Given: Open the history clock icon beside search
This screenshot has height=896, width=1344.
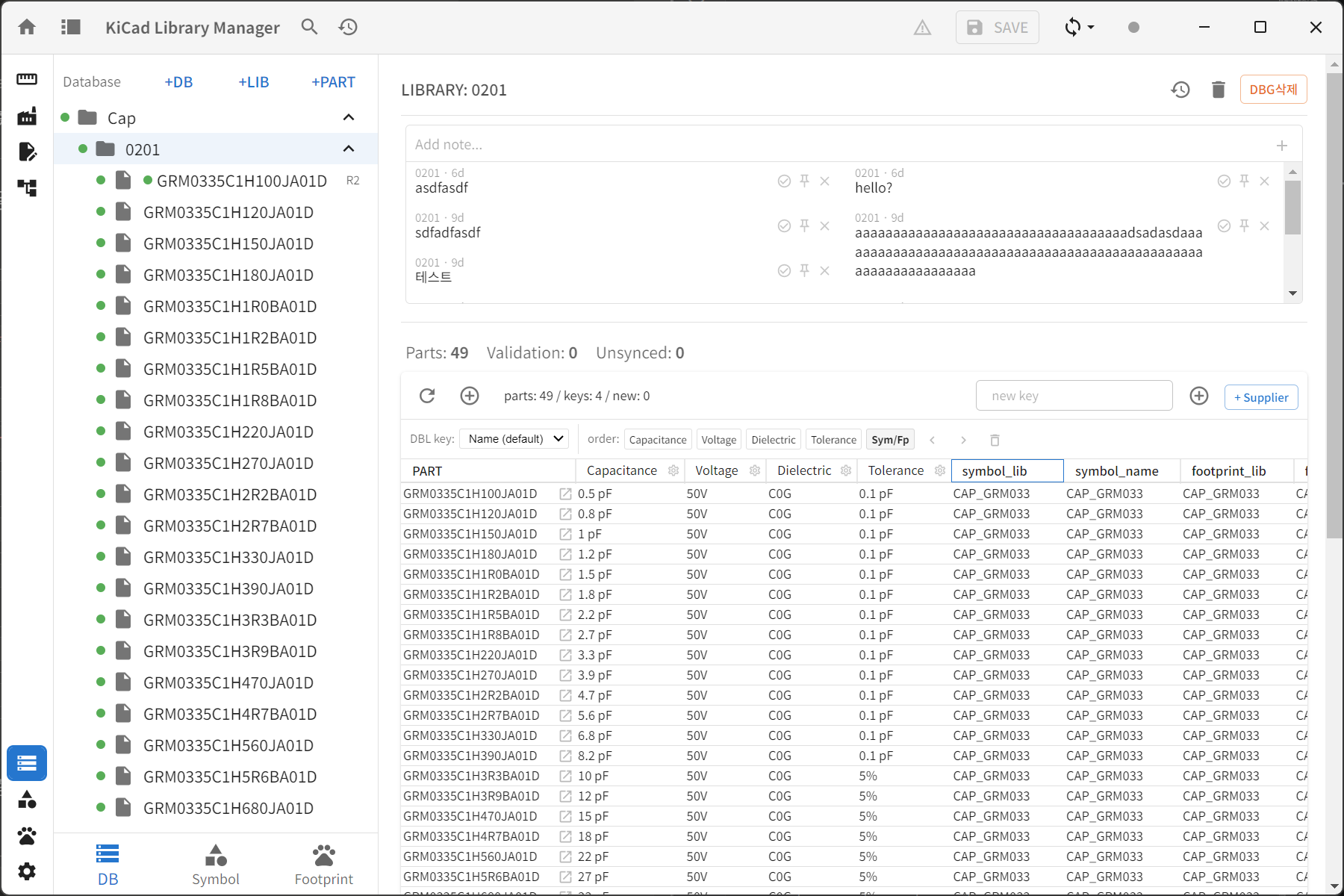Looking at the screenshot, I should (x=348, y=28).
